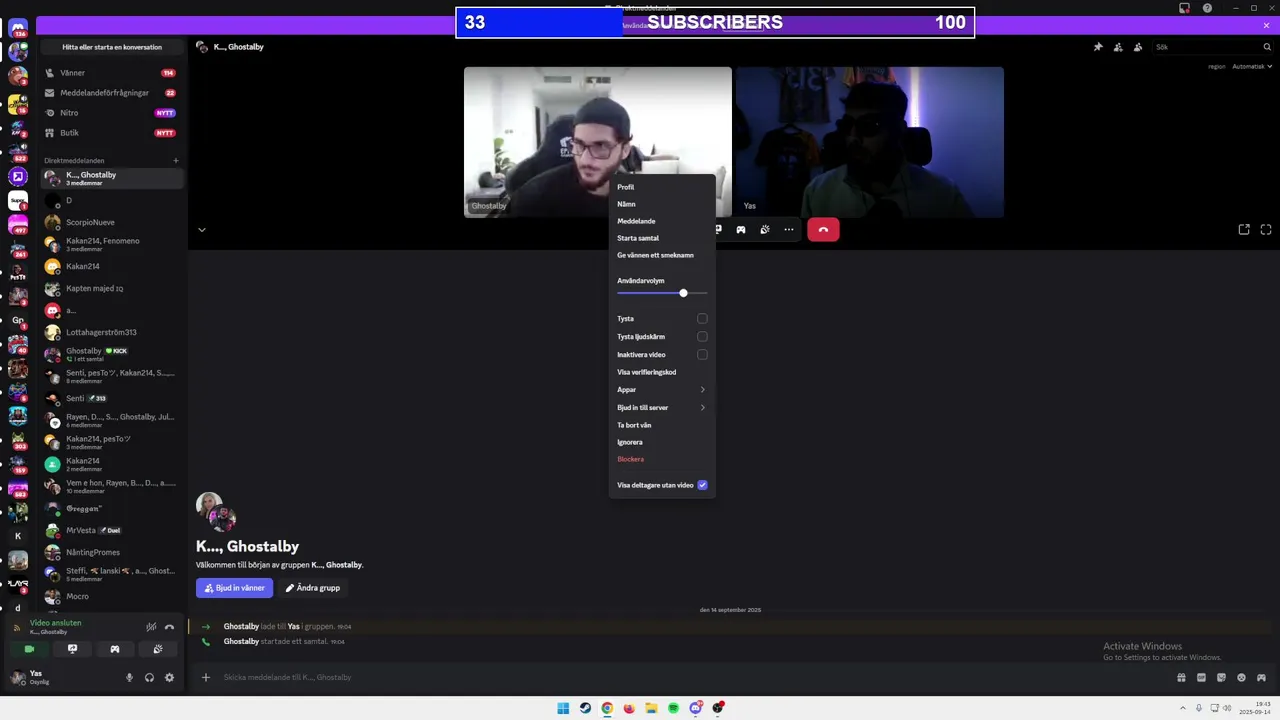Open the region Automatisk dropdown
Image resolution: width=1280 pixels, height=720 pixels.
[1250, 67]
